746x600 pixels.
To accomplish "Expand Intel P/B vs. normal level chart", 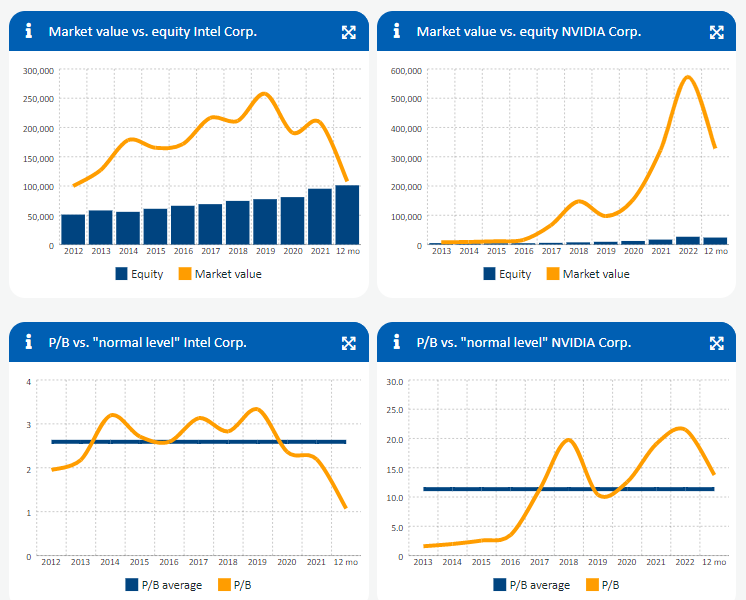I will tap(349, 343).
